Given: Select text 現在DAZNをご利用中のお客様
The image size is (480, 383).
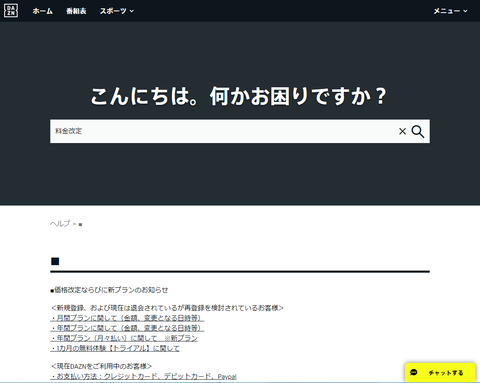Looking at the screenshot, I should (x=101, y=366).
